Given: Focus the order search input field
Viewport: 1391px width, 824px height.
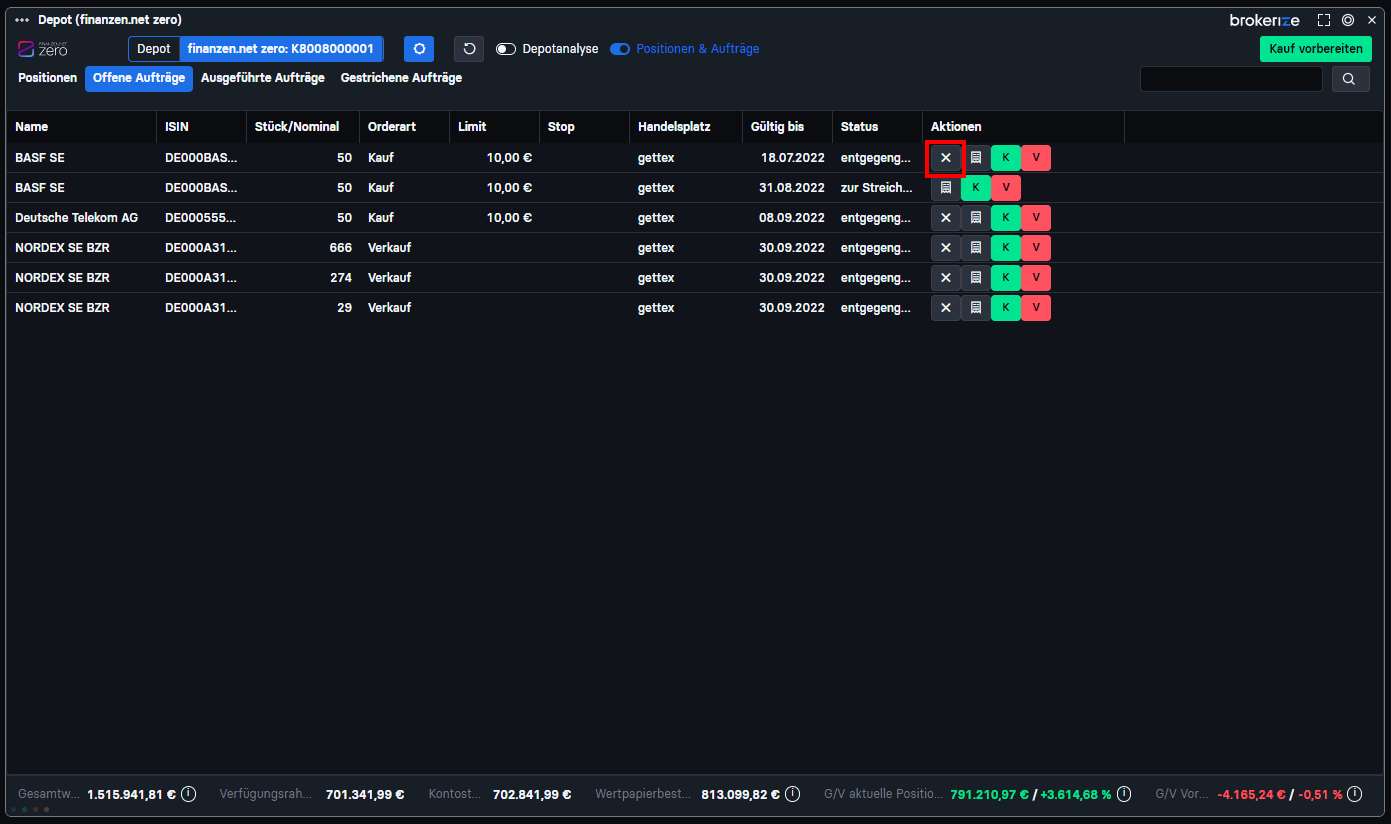Looking at the screenshot, I should point(1231,79).
